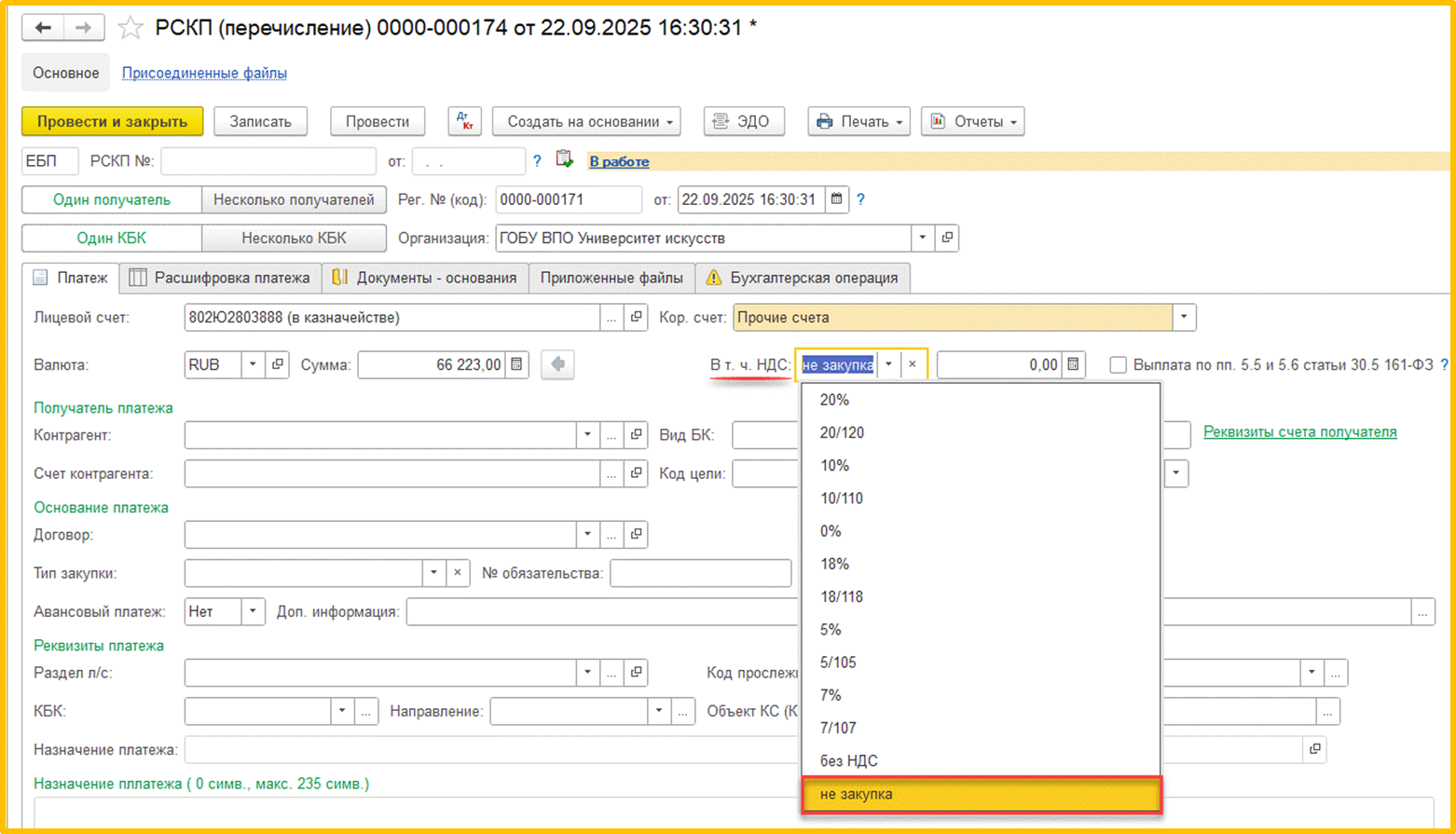Select the Платеж tab
This screenshot has width=1456, height=834.
[71, 278]
